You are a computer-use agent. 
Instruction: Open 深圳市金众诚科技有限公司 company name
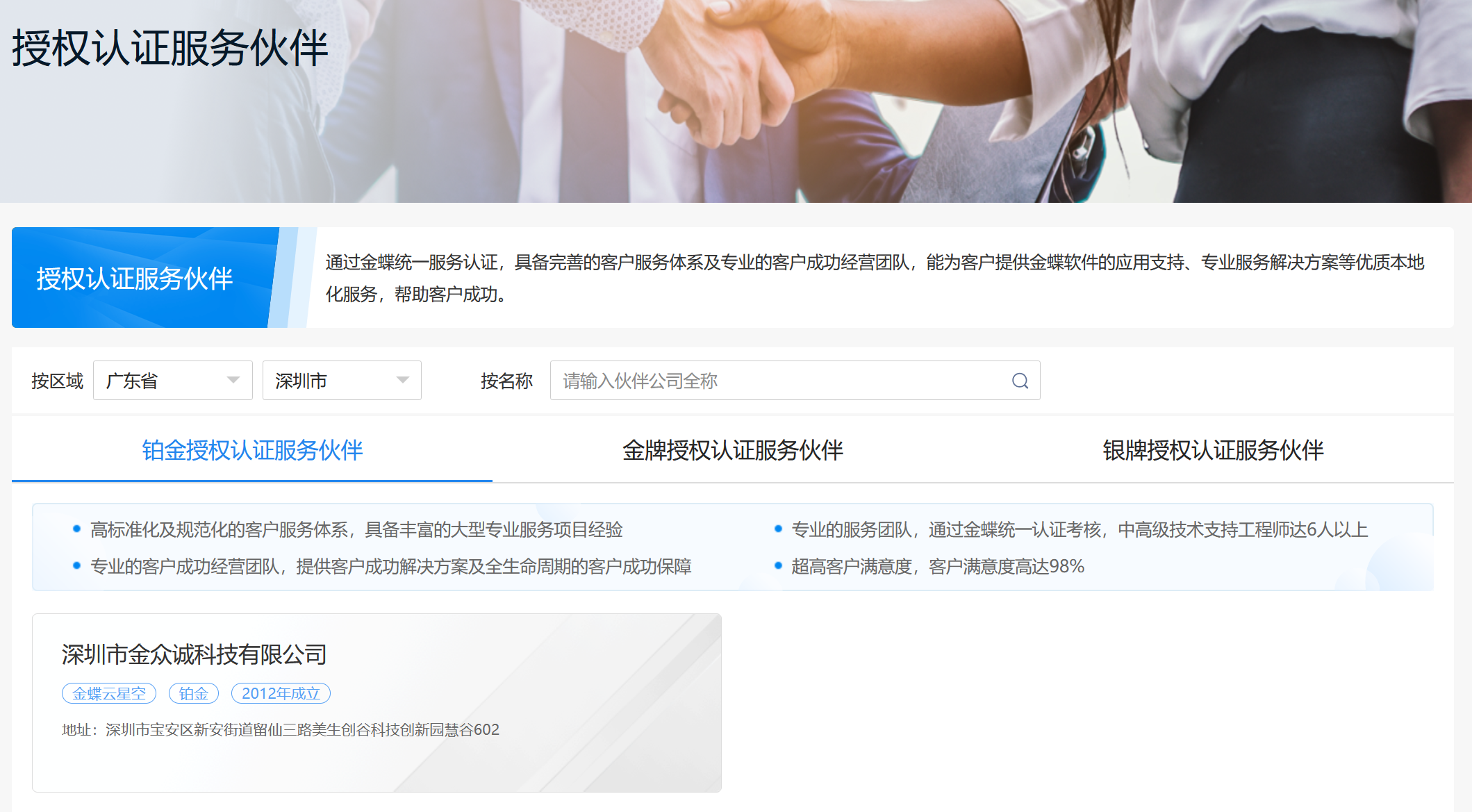point(195,654)
